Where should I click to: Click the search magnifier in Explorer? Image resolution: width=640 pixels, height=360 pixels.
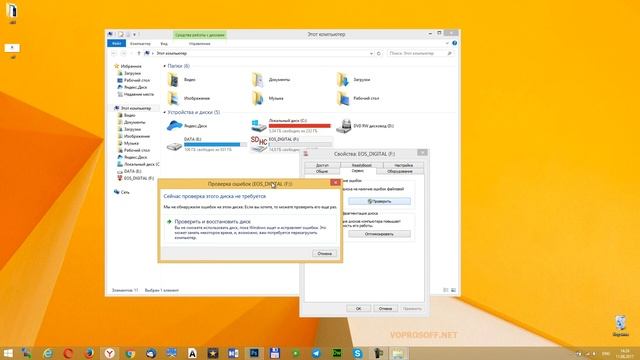(x=449, y=53)
